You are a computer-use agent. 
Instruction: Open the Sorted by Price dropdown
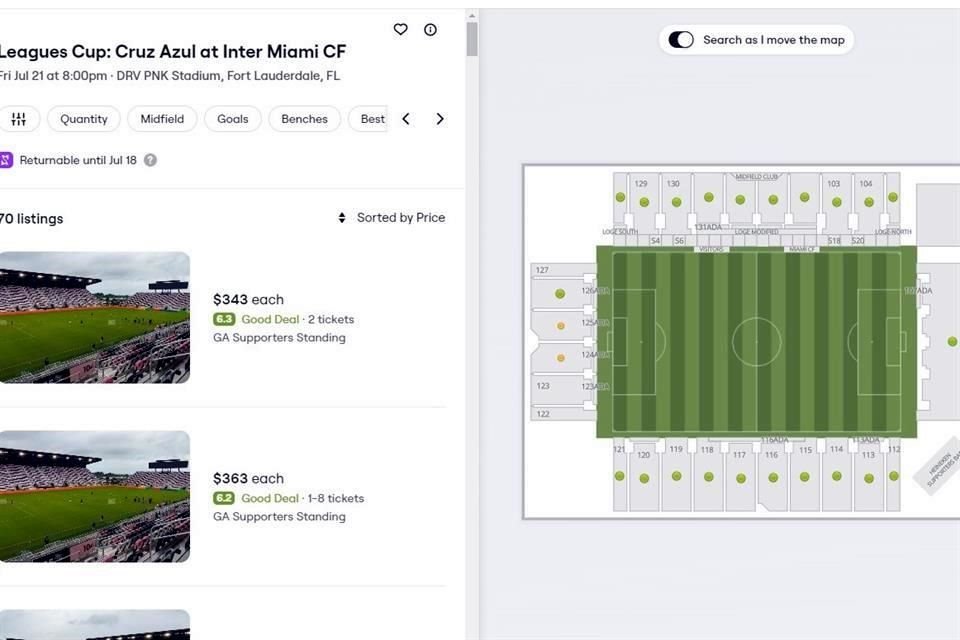click(392, 217)
